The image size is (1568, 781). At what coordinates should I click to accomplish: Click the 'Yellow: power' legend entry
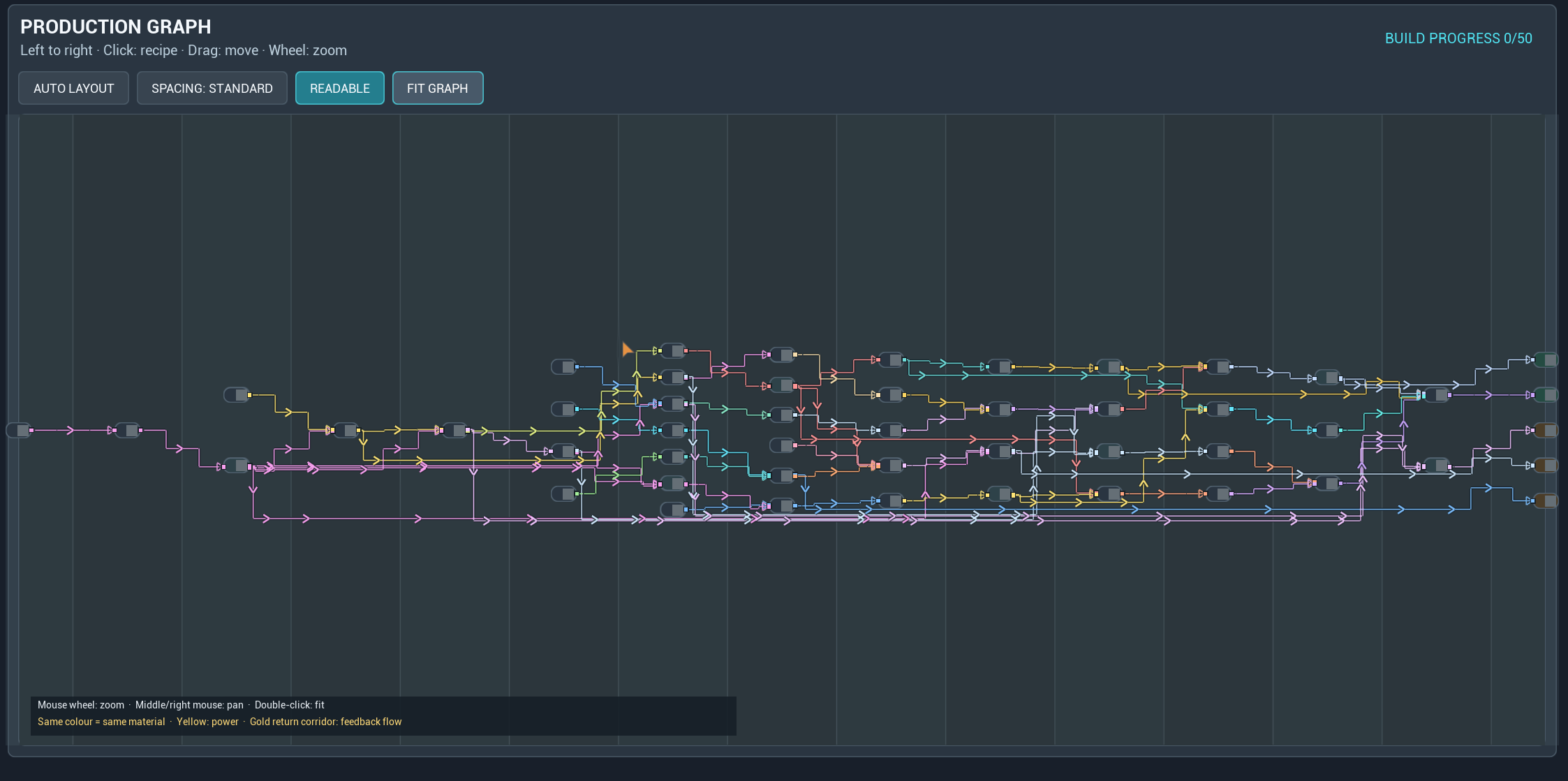[x=207, y=722]
